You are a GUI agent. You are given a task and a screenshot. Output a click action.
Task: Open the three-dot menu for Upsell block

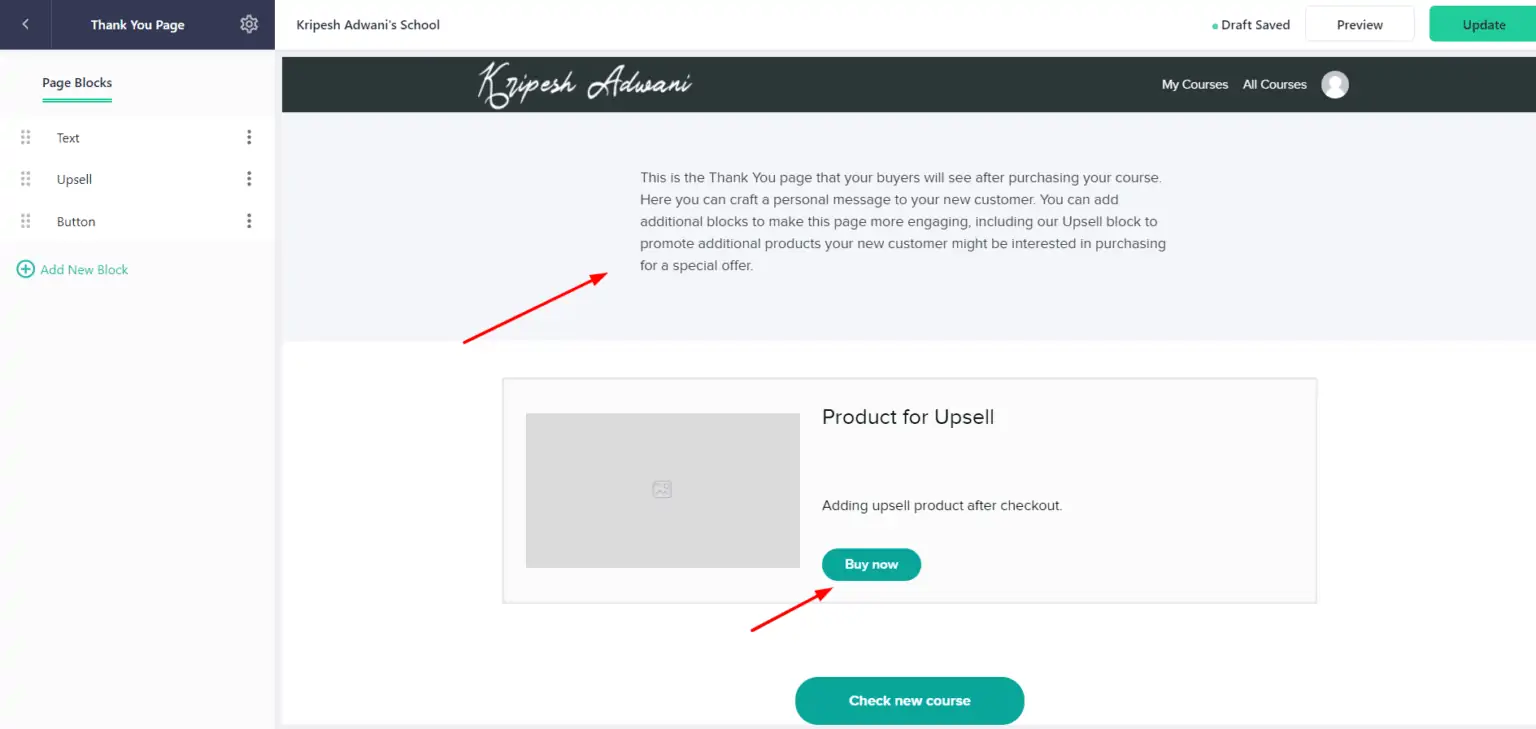(249, 179)
